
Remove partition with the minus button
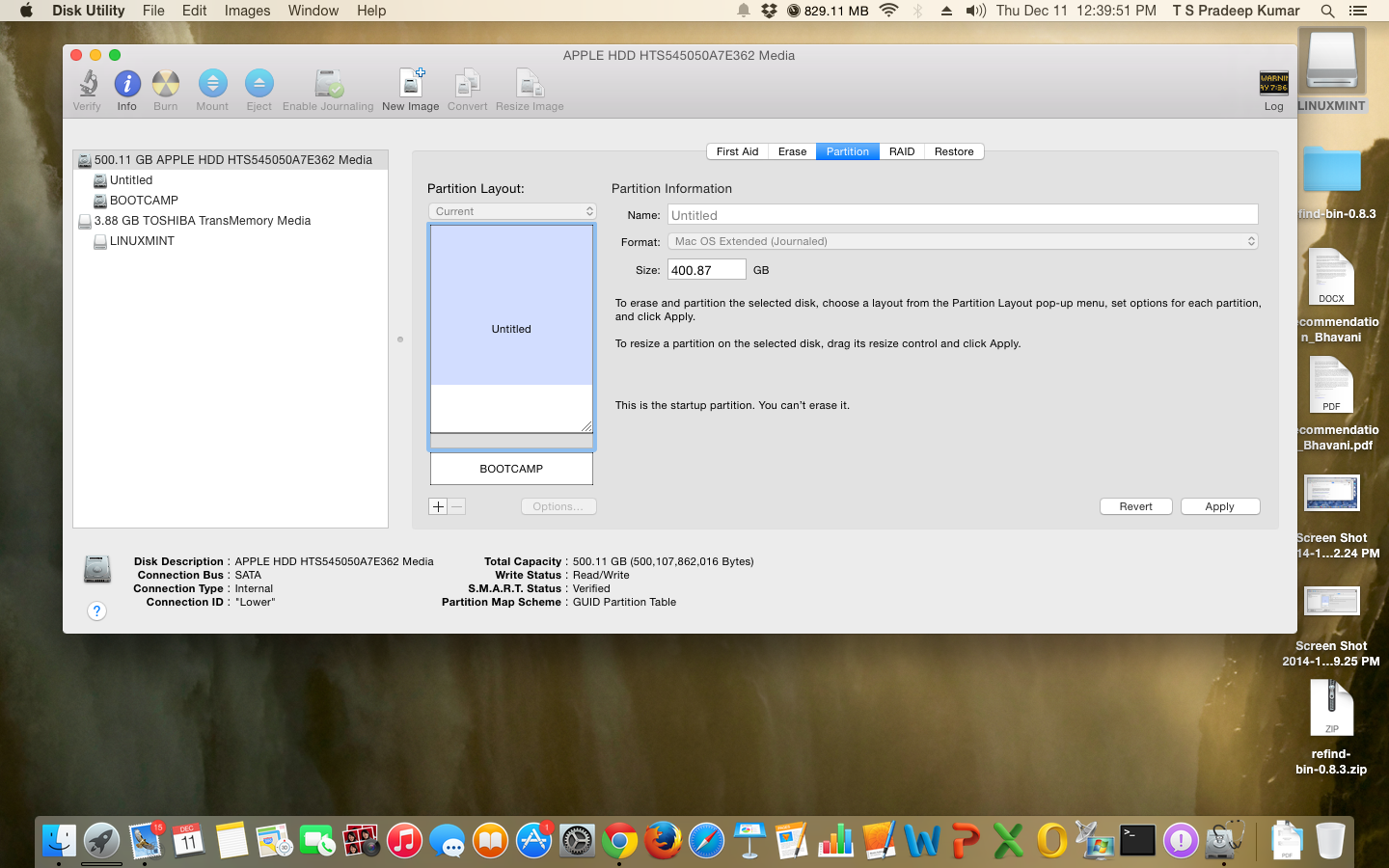pyautogui.click(x=457, y=506)
